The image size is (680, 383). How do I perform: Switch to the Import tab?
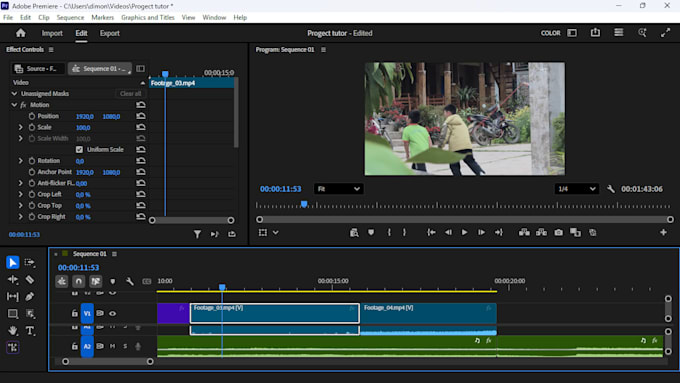pos(52,33)
